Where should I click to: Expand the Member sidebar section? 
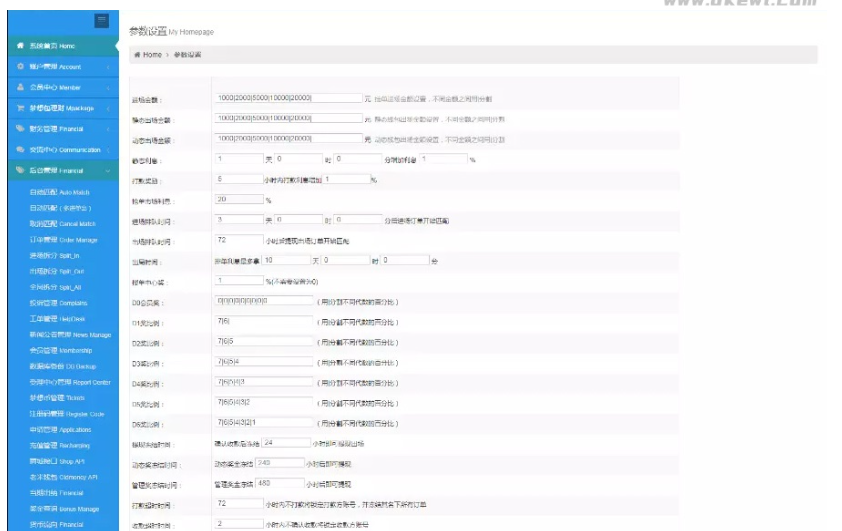click(108, 88)
